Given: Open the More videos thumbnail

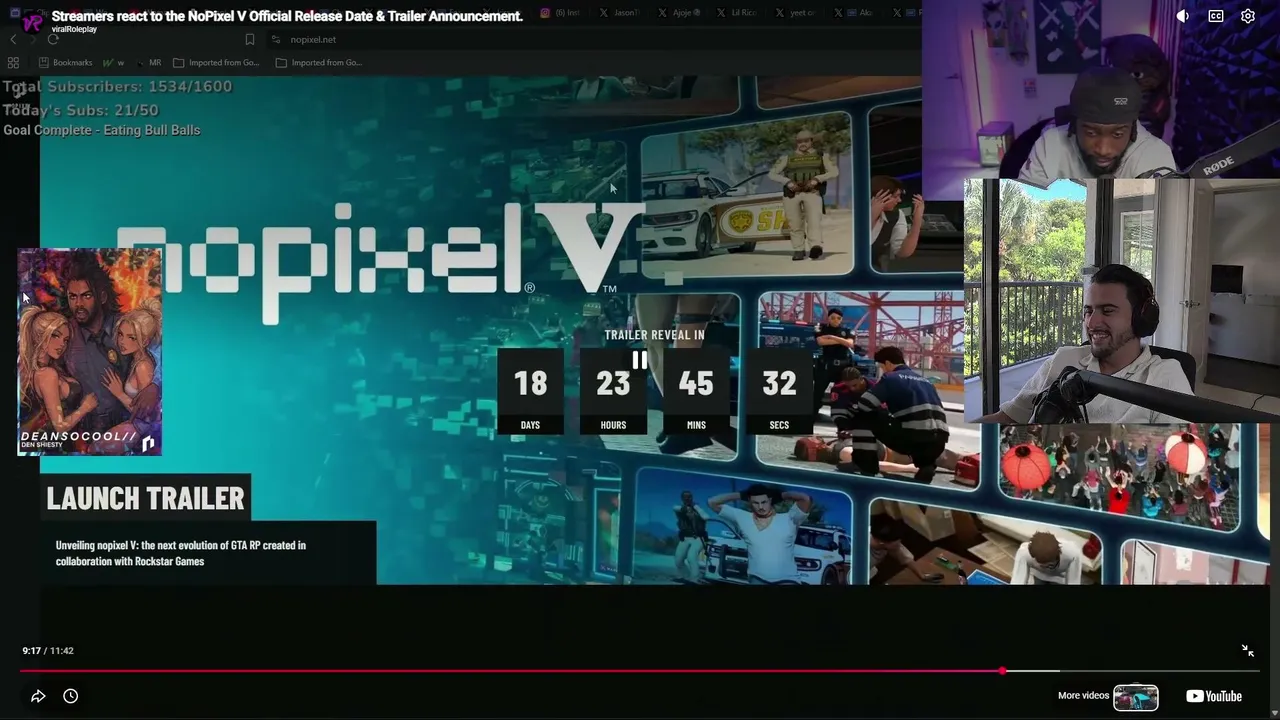Looking at the screenshot, I should tap(1136, 696).
